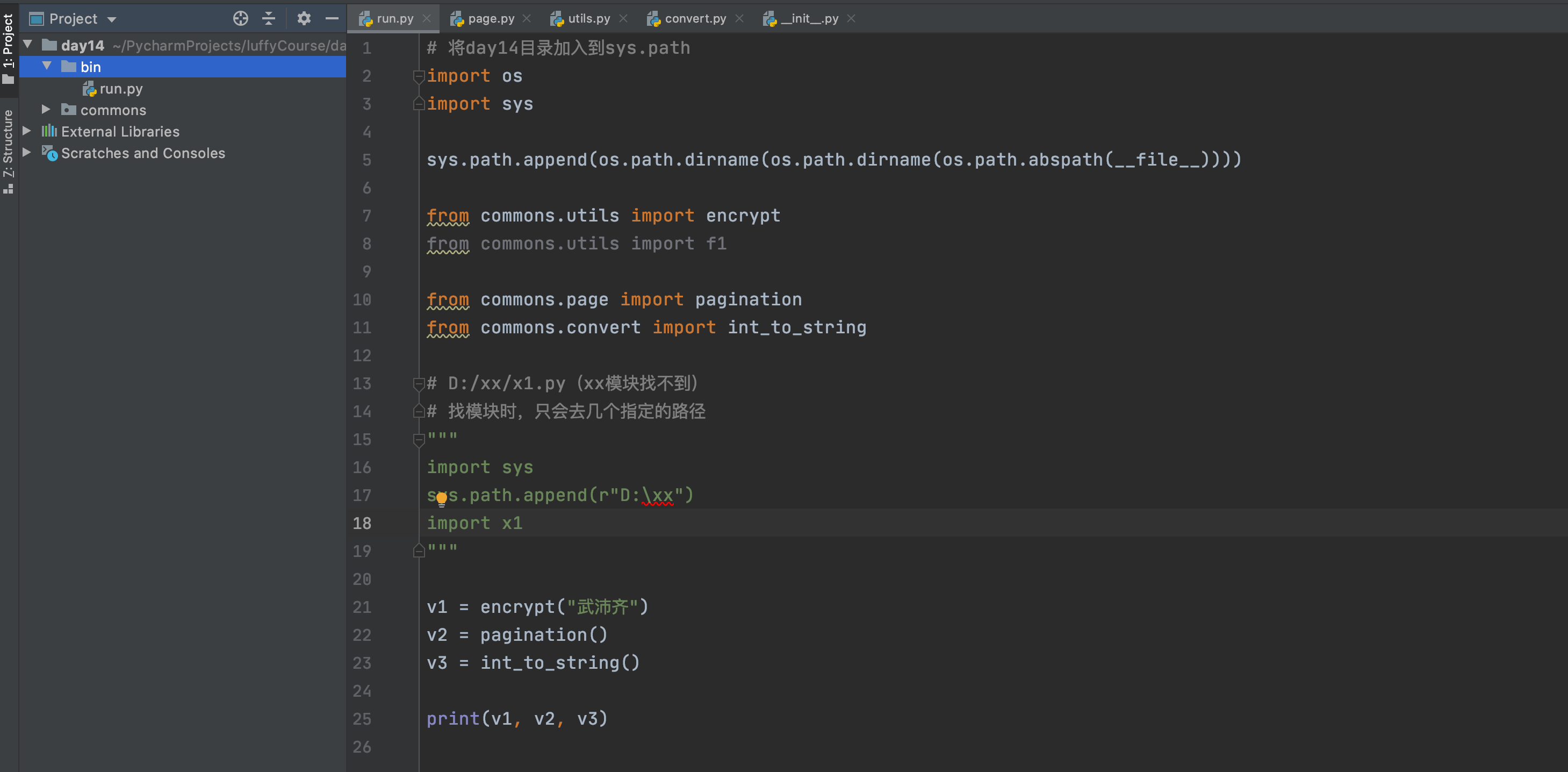Select run.py in the project tree
Screen dimensions: 1568x772
pos(120,89)
